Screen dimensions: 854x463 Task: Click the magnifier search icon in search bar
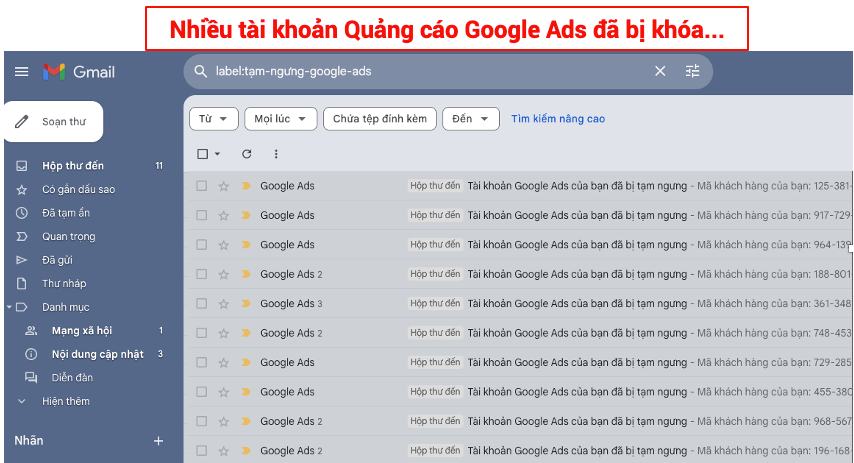pyautogui.click(x=200, y=71)
